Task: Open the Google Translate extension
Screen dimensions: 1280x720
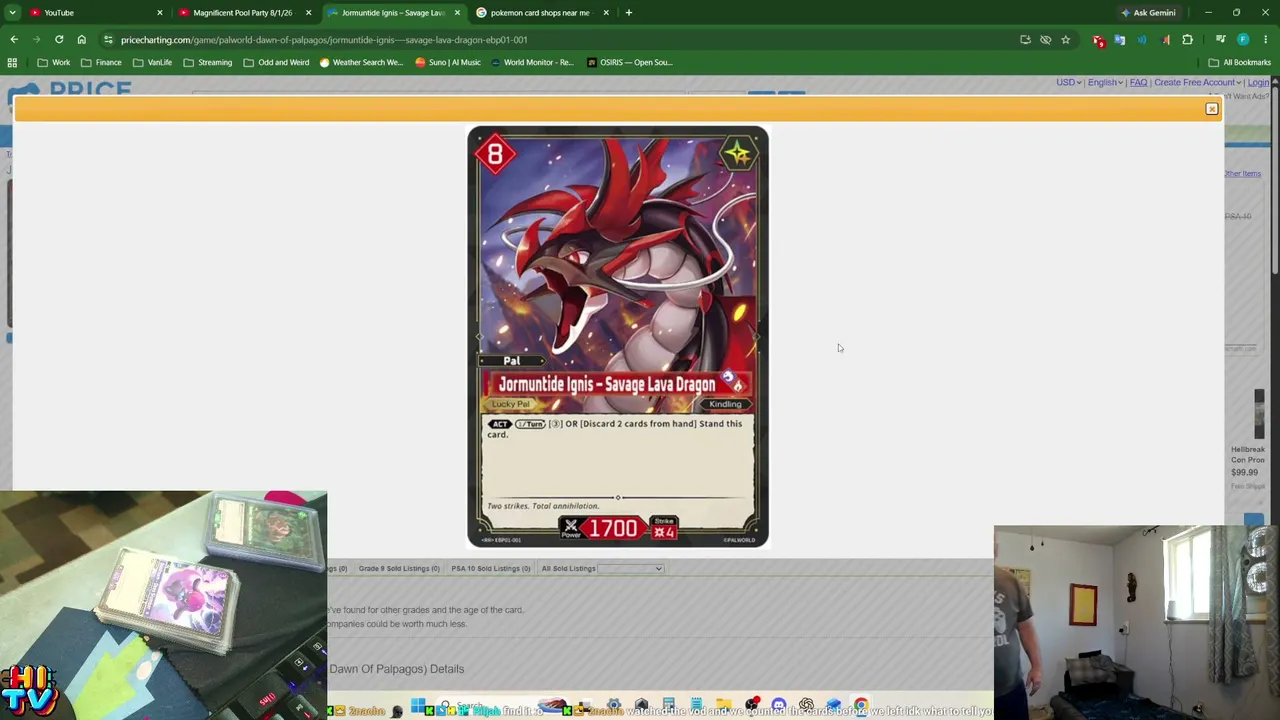Action: (x=1120, y=40)
